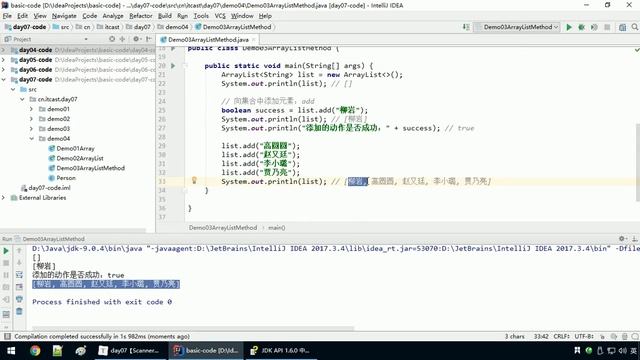
Task: Collapse all in the Project panel header
Action: [122, 39]
